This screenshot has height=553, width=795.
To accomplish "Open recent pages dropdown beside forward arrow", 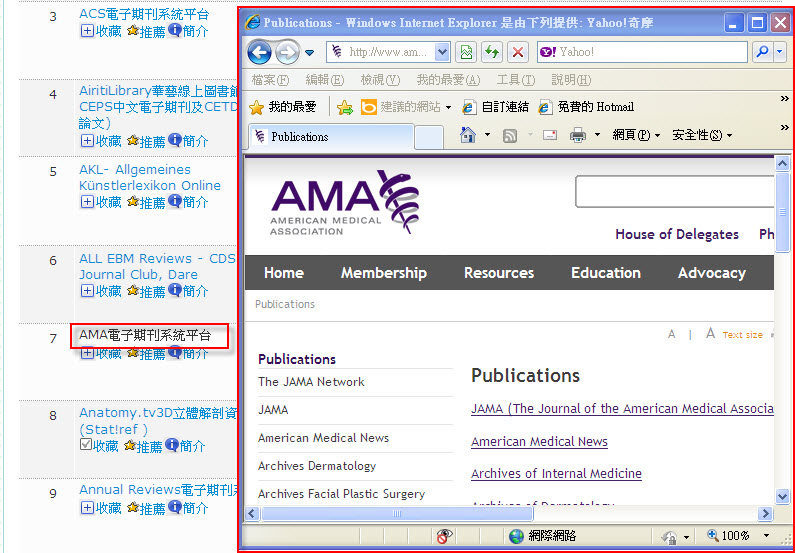I will [309, 53].
